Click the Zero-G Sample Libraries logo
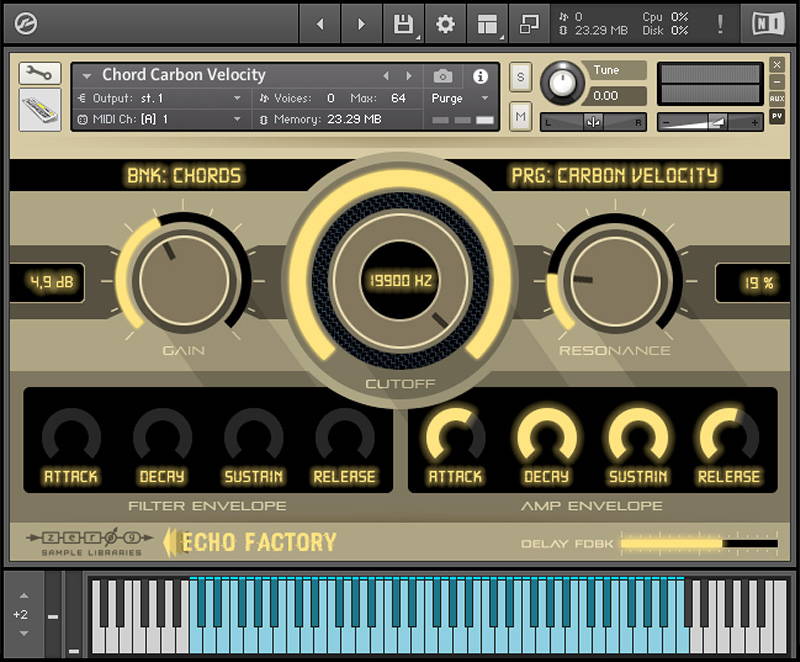Image resolution: width=800 pixels, height=662 pixels. click(90, 542)
